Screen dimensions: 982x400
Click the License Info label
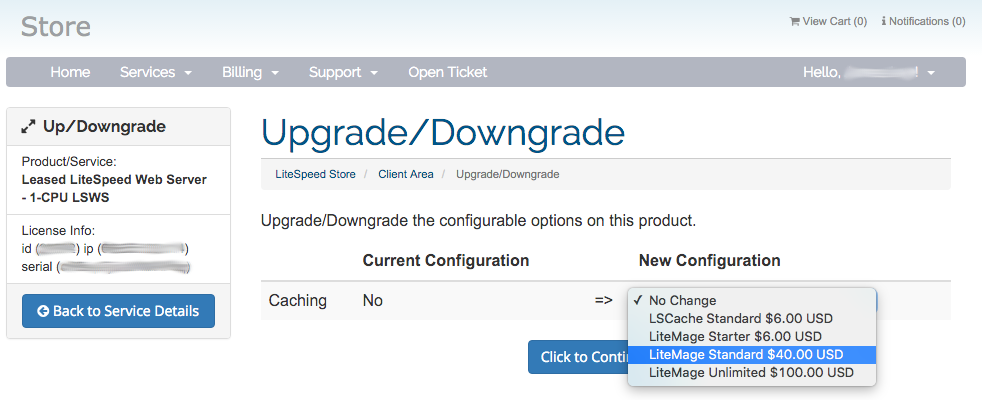click(59, 230)
